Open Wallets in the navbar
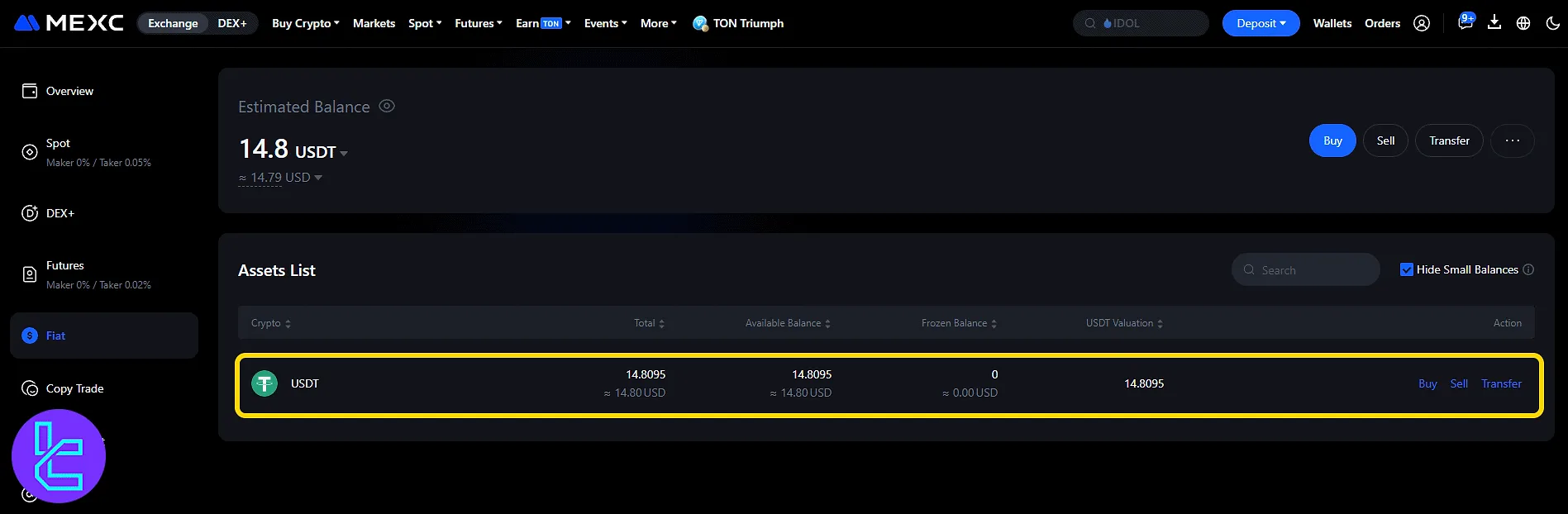The height and width of the screenshot is (514, 1568). tap(1332, 23)
